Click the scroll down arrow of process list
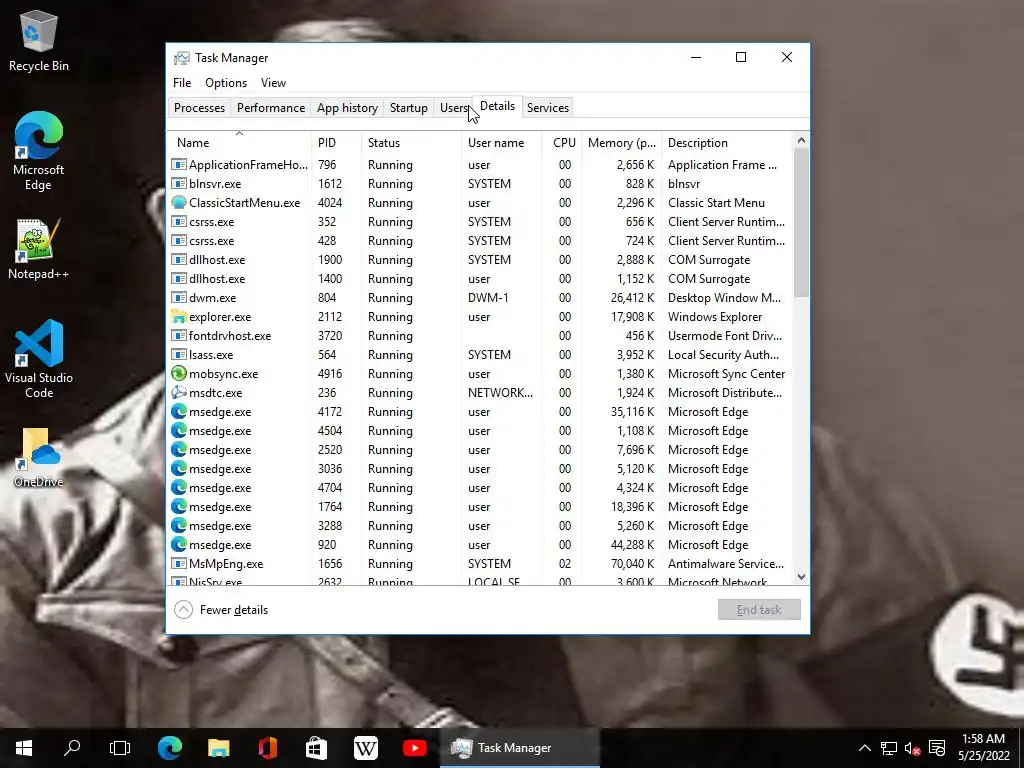This screenshot has width=1024, height=768. [x=801, y=577]
